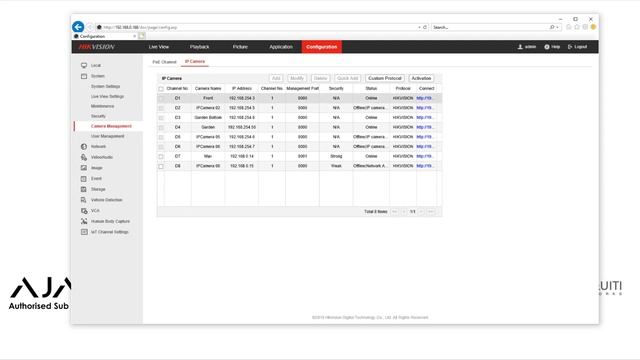This screenshot has width=640, height=360.
Task: Click the Help question mark icon
Action: pos(547,47)
